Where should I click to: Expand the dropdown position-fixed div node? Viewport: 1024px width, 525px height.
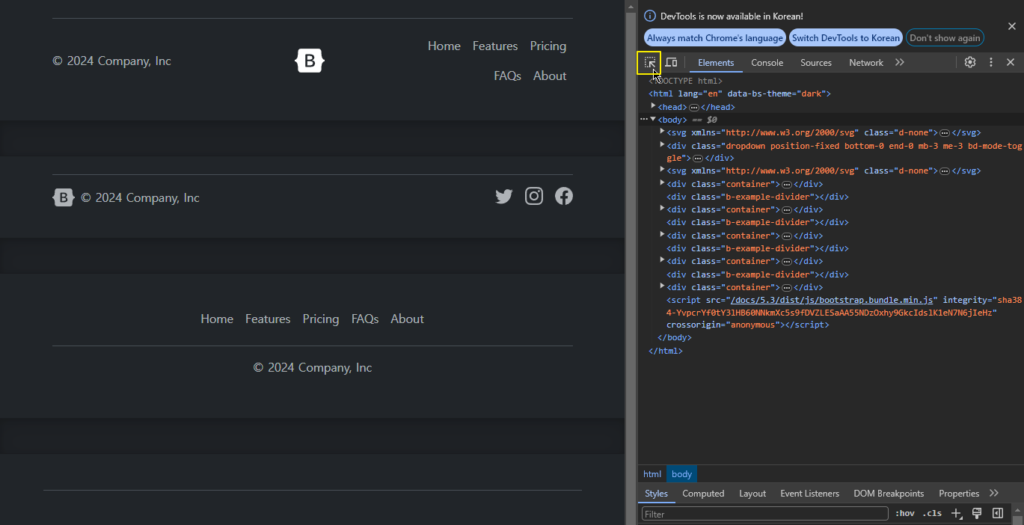click(x=662, y=145)
